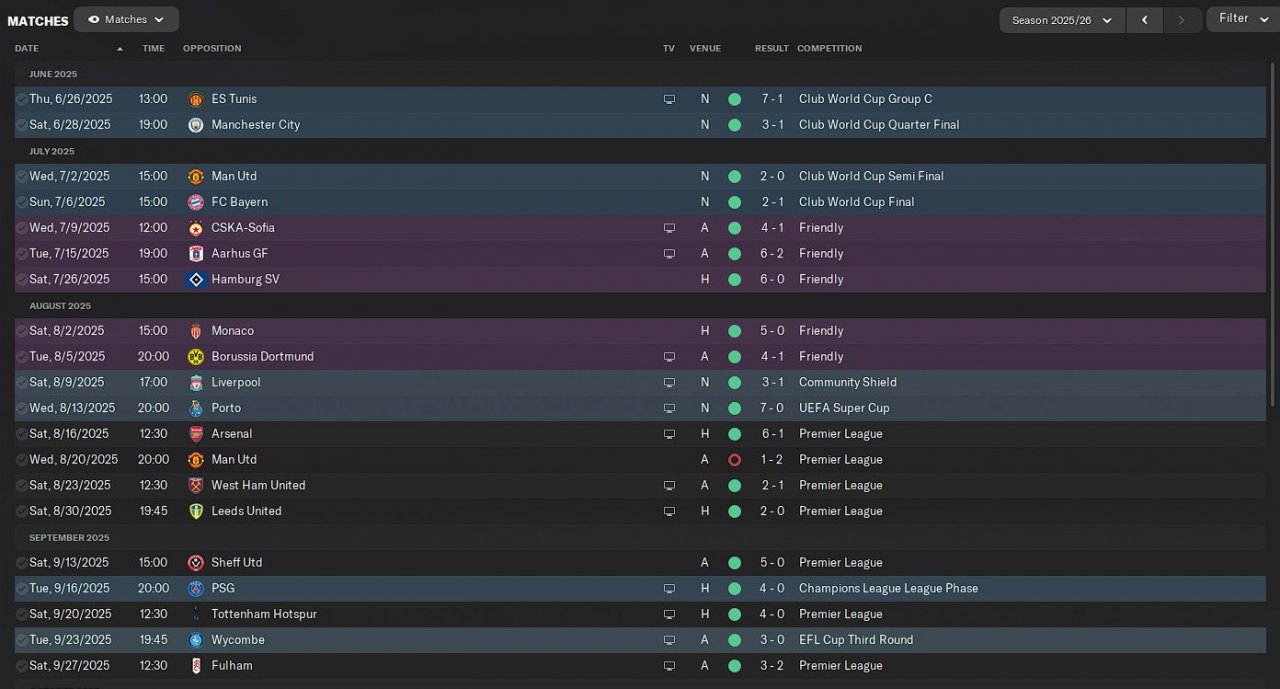This screenshot has height=689, width=1280.
Task: Click the Borussia Dortmund club badge
Action: (196, 357)
